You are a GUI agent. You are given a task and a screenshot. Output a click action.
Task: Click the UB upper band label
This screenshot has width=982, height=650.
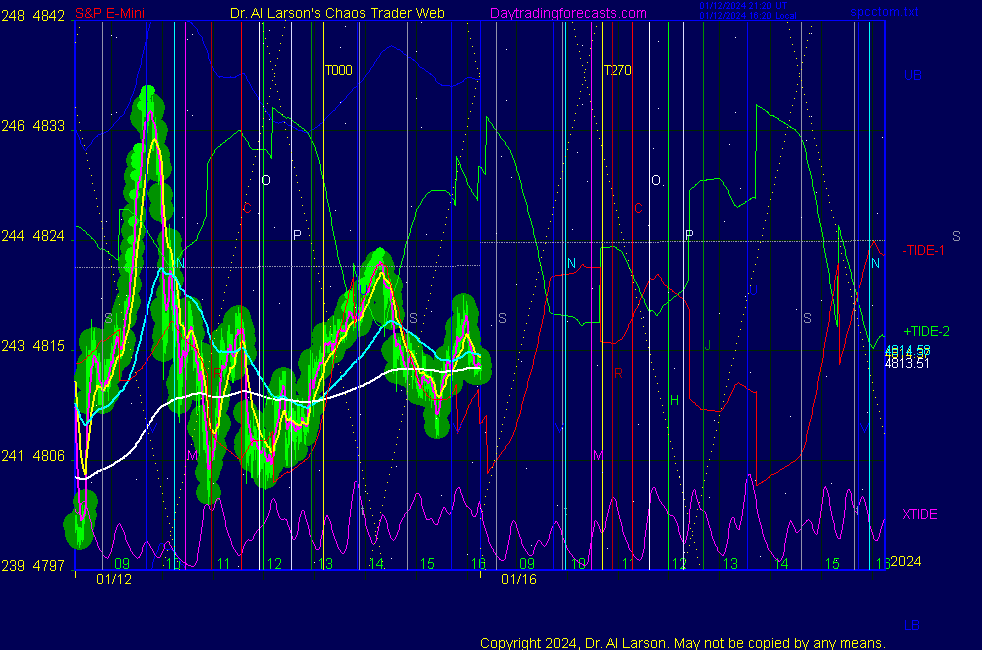[x=912, y=75]
